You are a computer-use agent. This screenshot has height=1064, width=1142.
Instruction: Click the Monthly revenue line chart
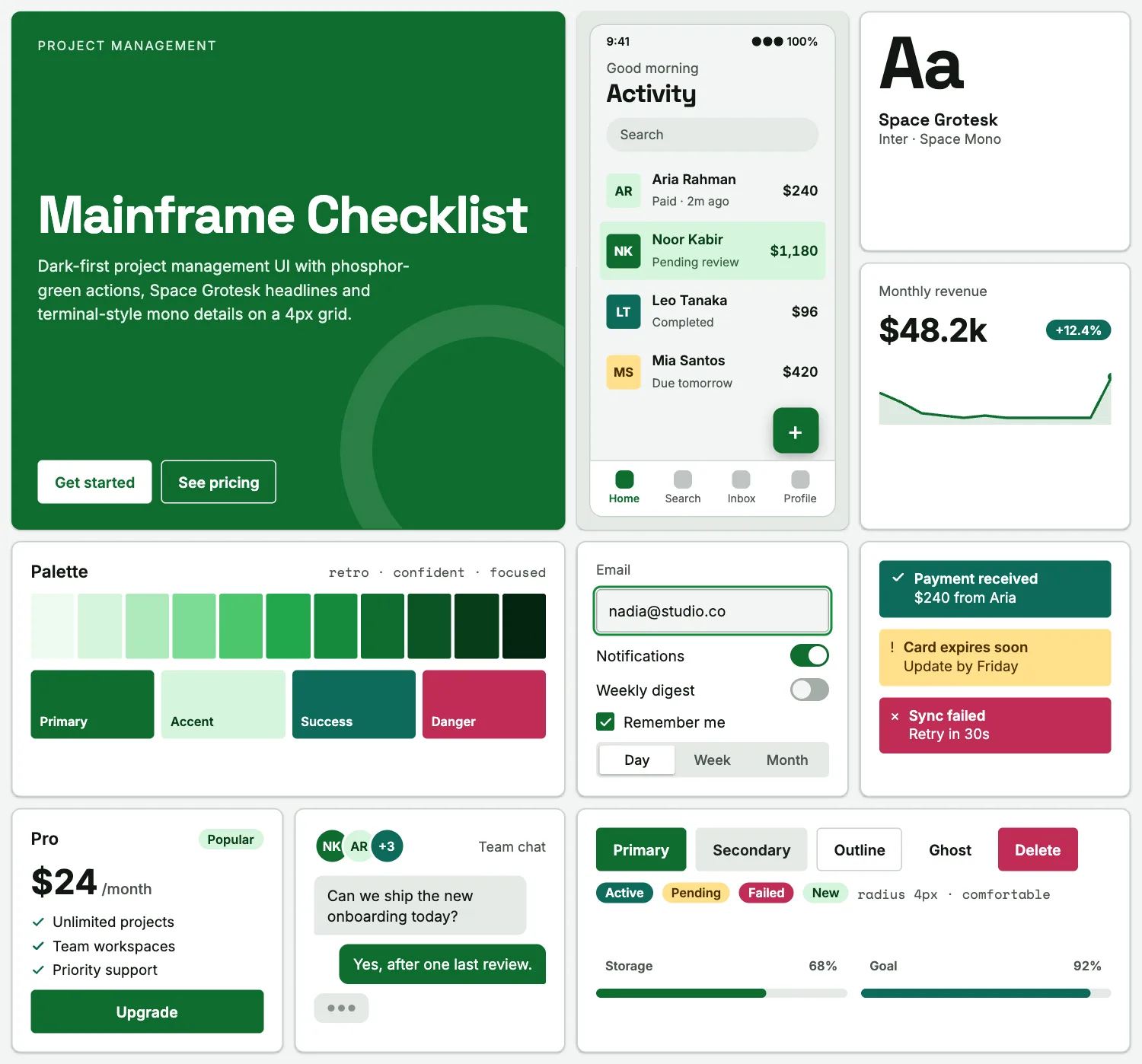995,398
